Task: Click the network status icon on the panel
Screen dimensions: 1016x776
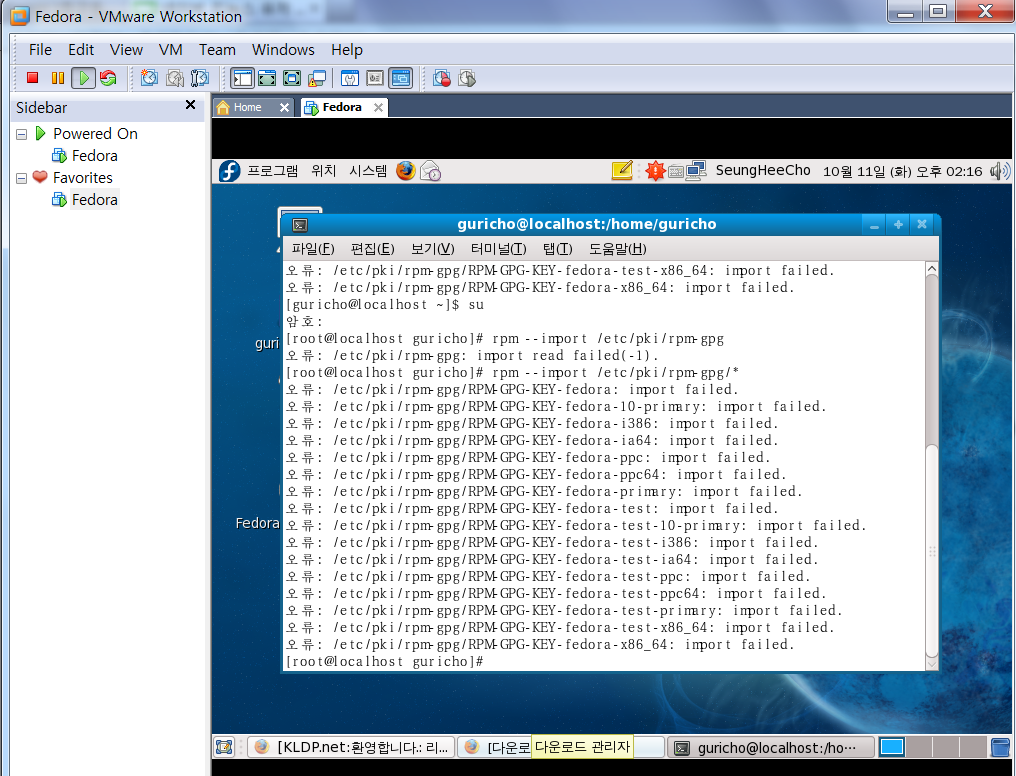Action: [696, 171]
